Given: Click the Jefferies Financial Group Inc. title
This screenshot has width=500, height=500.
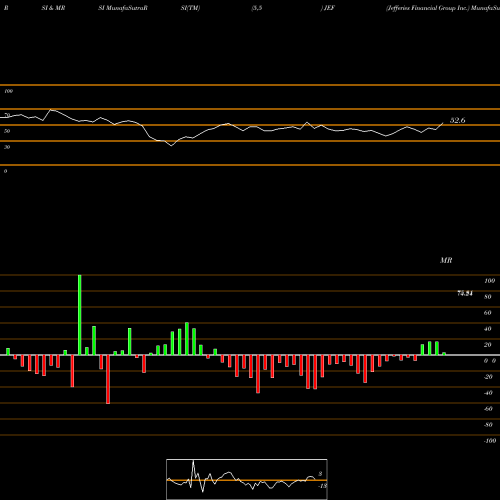Looking at the screenshot, I should pos(428,8).
